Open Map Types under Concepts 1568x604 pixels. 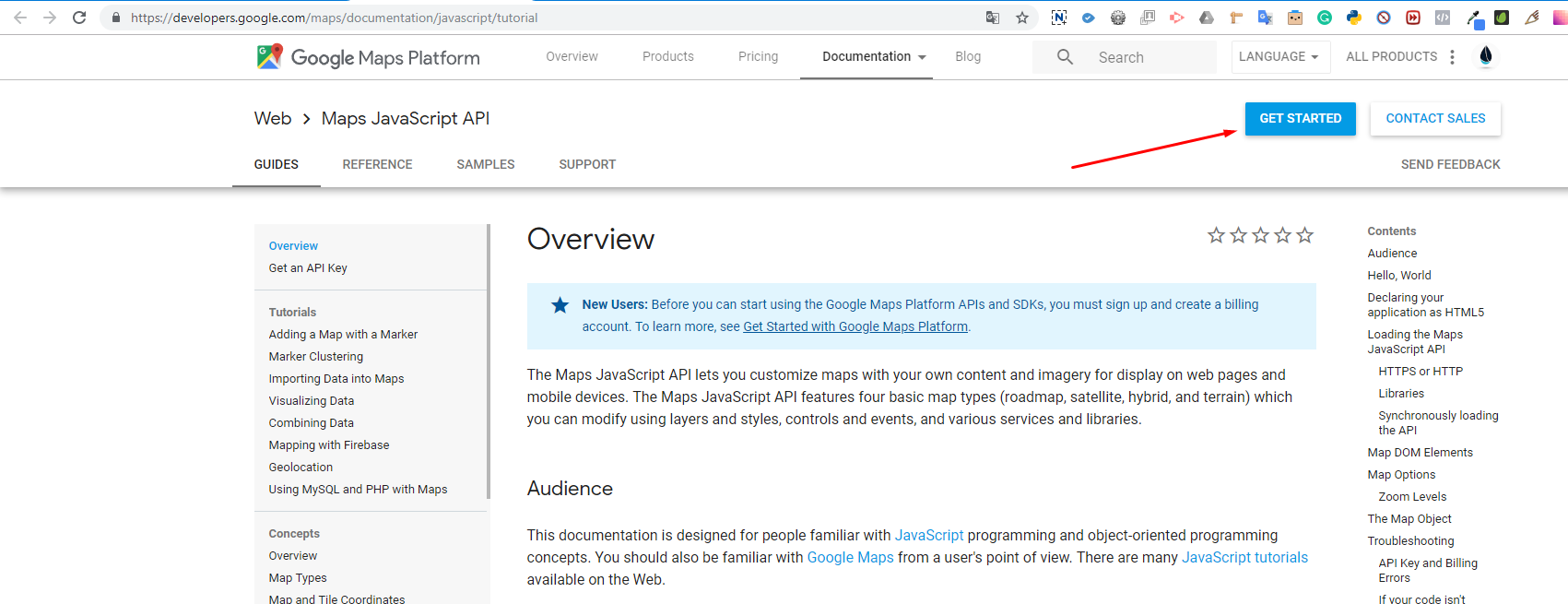click(298, 578)
